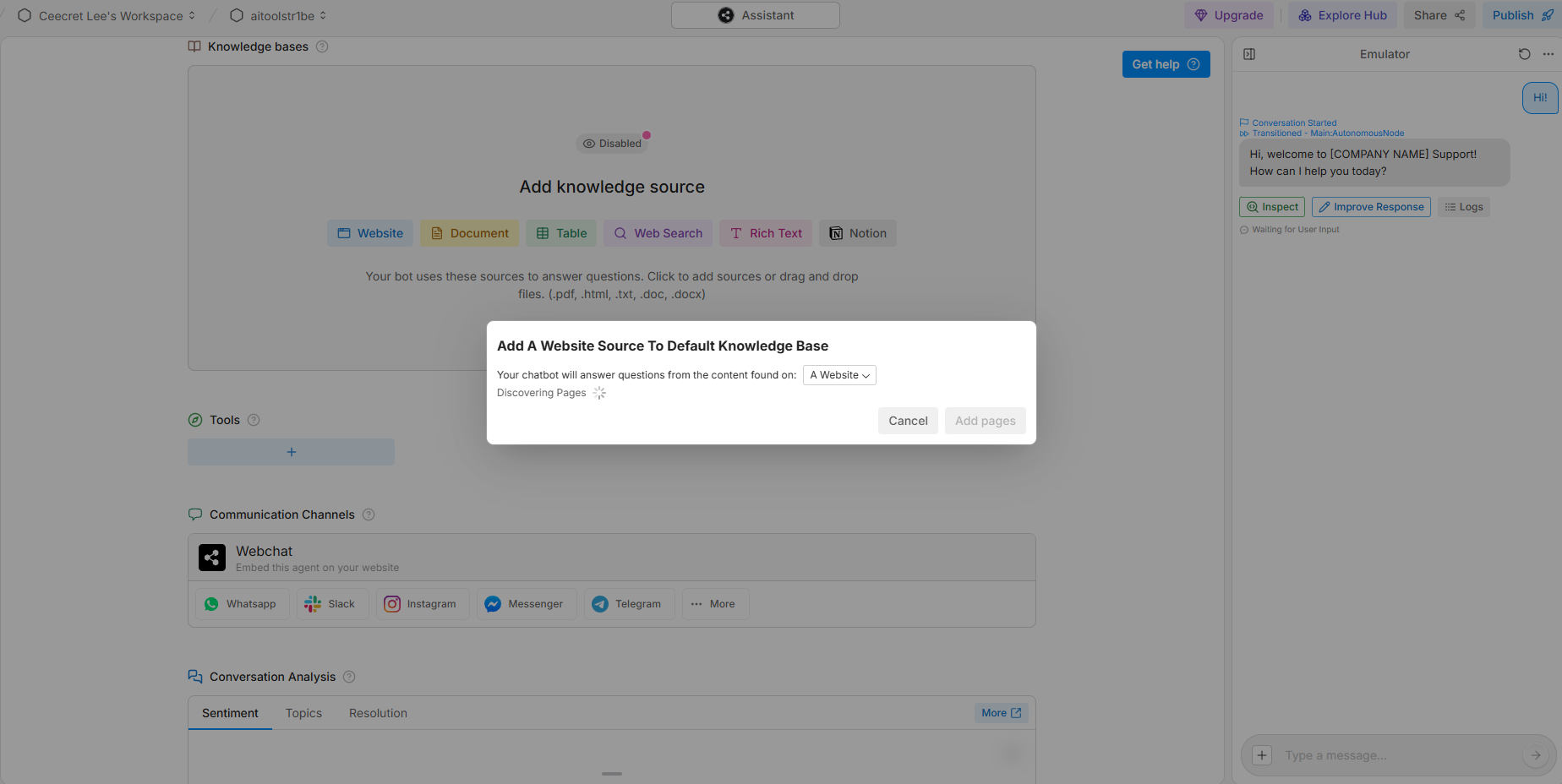
Task: Add a Notion knowledge source
Action: pos(857,233)
